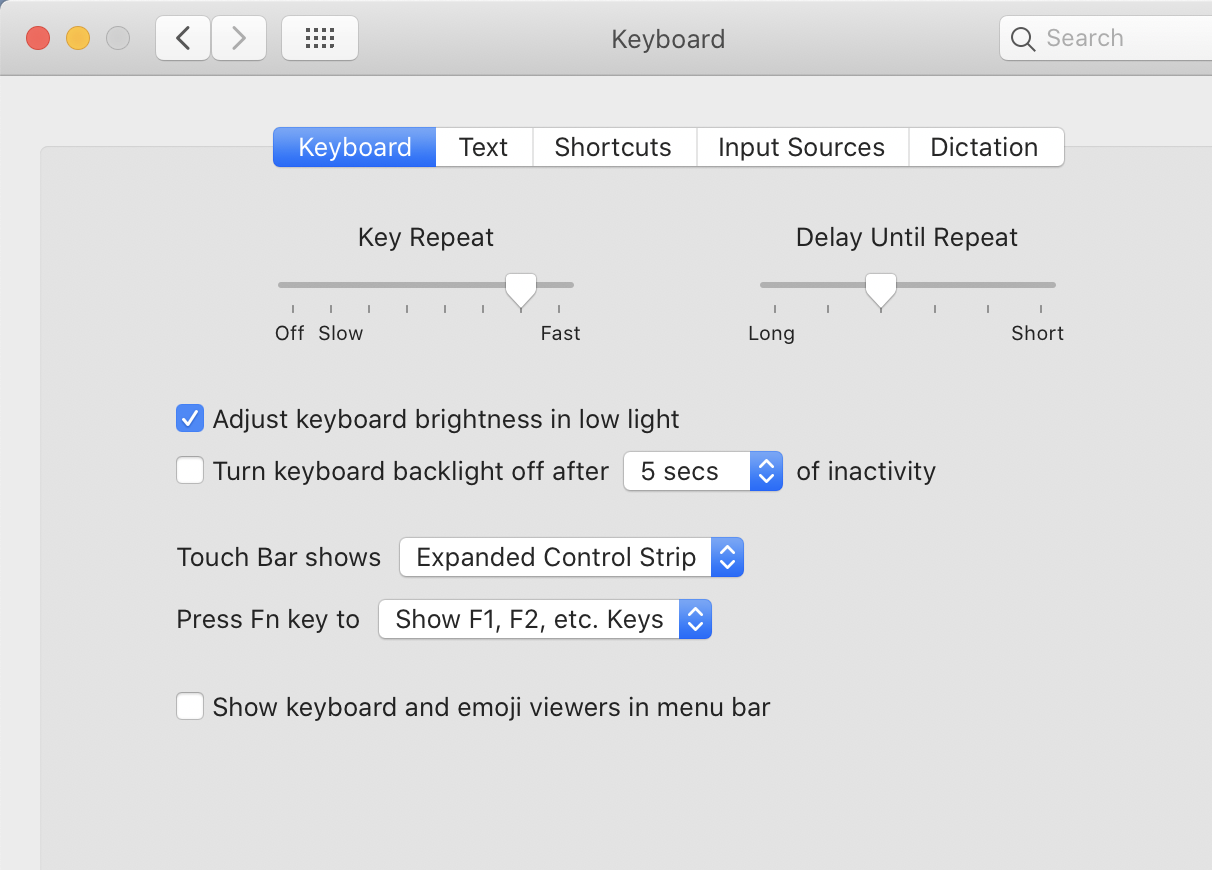The width and height of the screenshot is (1212, 870).
Task: Select the Keyboard tab
Action: pyautogui.click(x=355, y=147)
